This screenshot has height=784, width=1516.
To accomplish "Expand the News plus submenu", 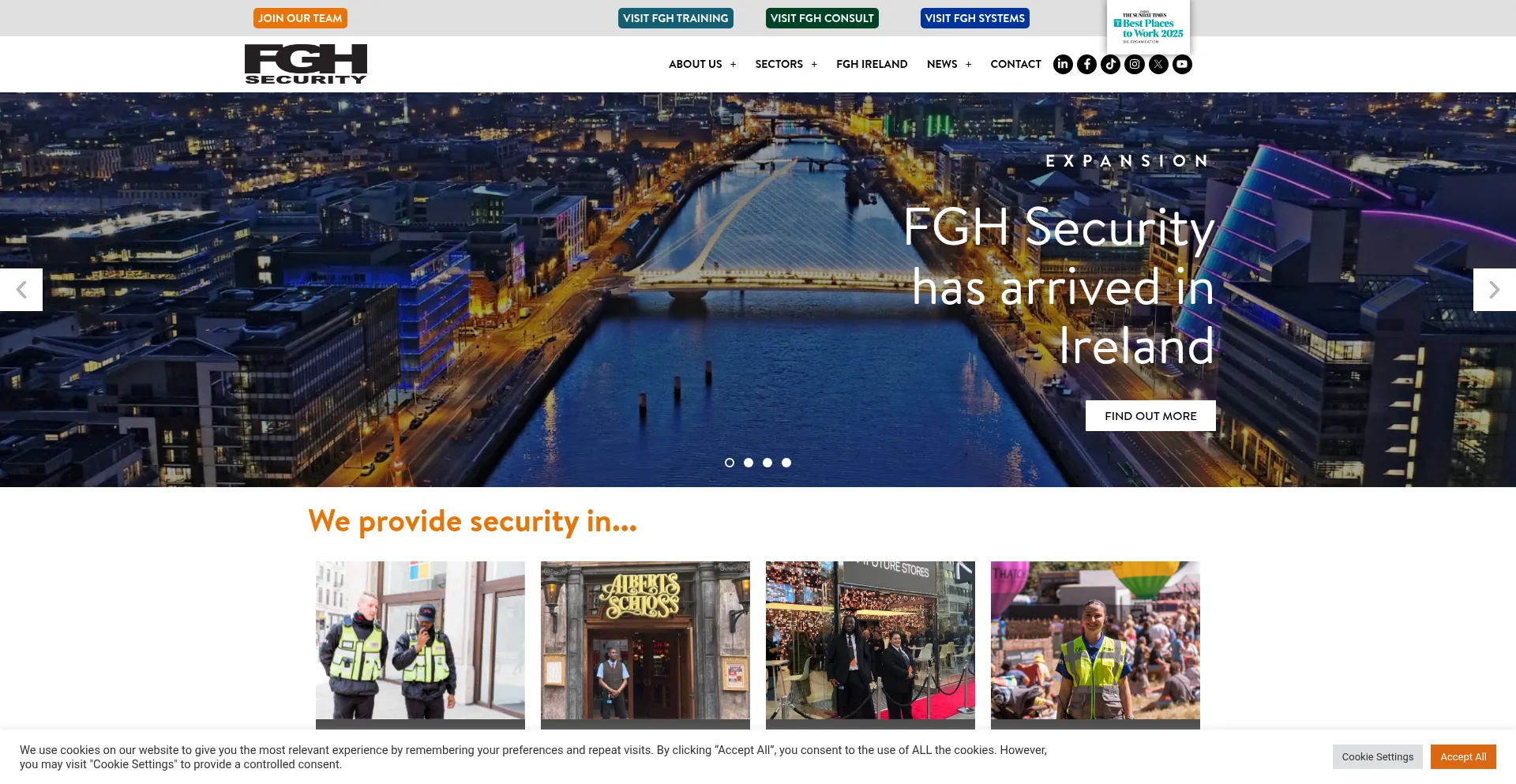I will click(968, 65).
